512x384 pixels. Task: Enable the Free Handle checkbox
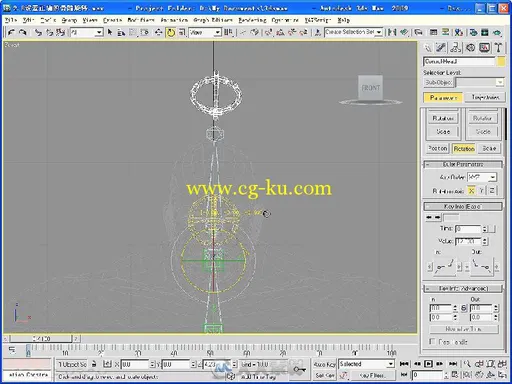point(432,341)
